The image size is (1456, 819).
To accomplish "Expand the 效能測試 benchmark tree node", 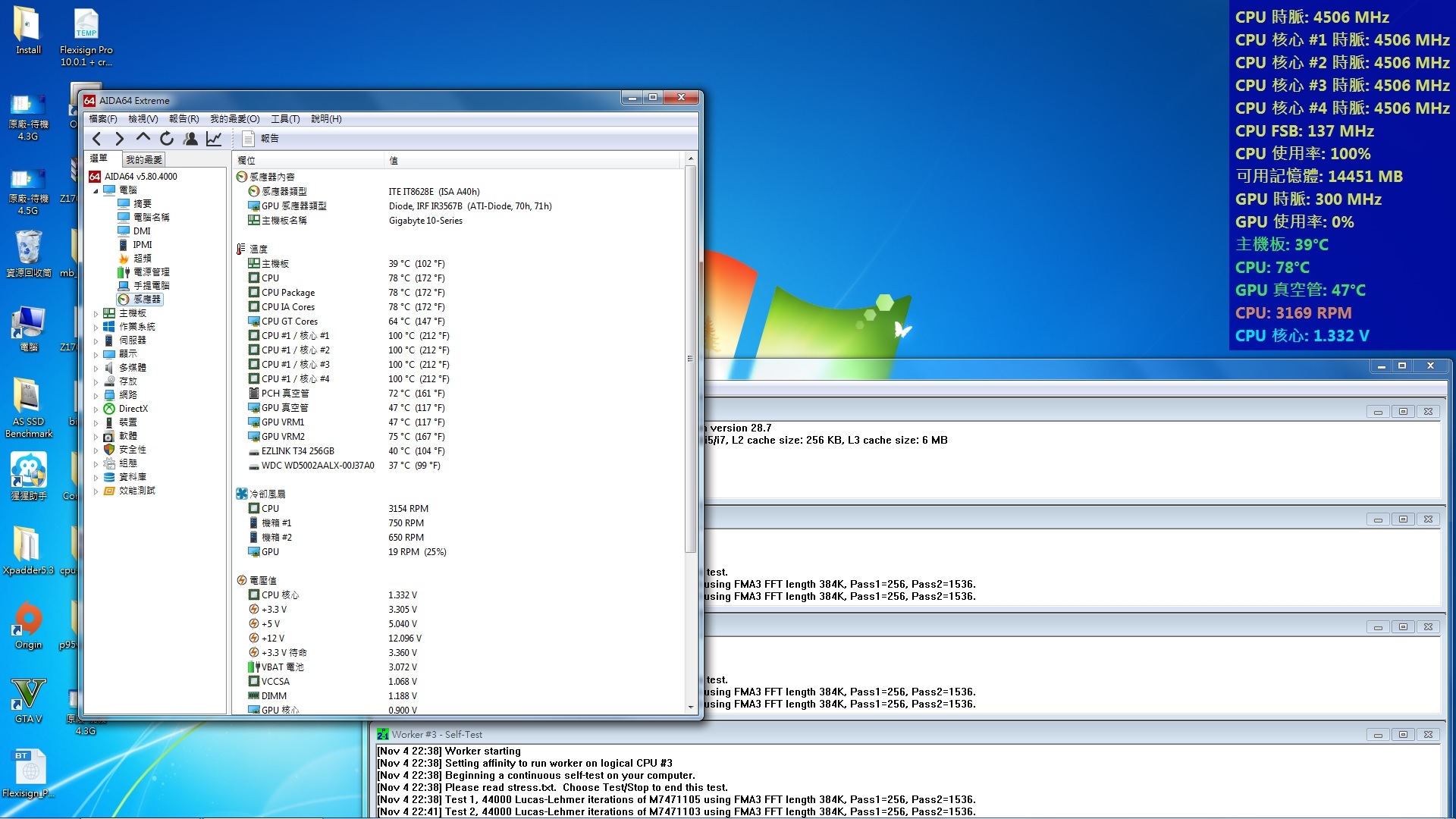I will click(96, 491).
